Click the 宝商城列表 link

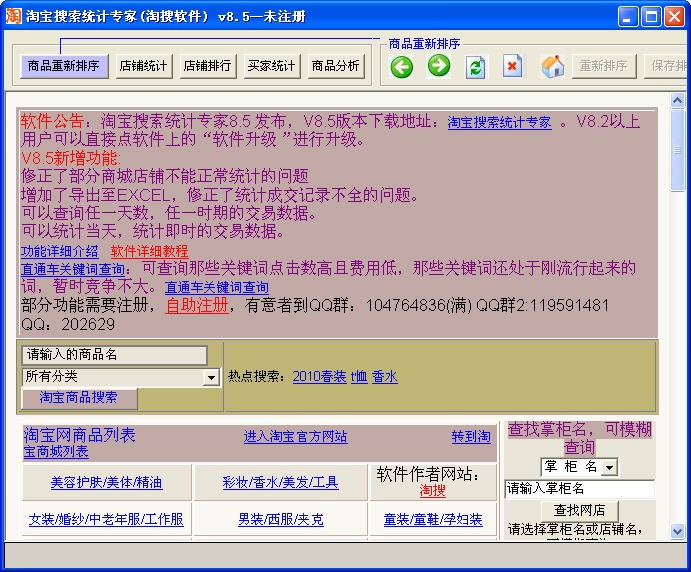click(x=56, y=452)
